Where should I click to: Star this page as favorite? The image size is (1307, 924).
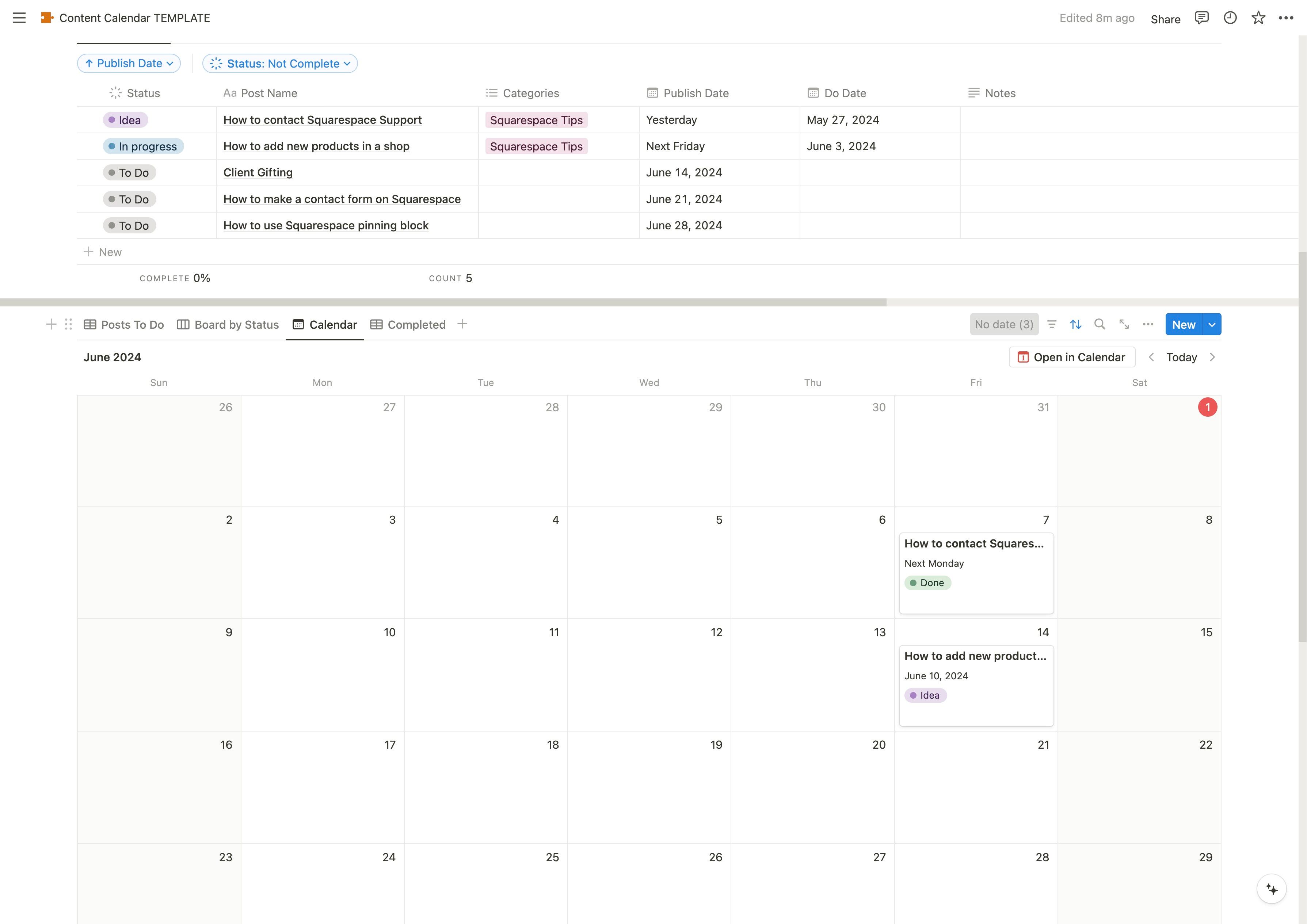pyautogui.click(x=1258, y=18)
